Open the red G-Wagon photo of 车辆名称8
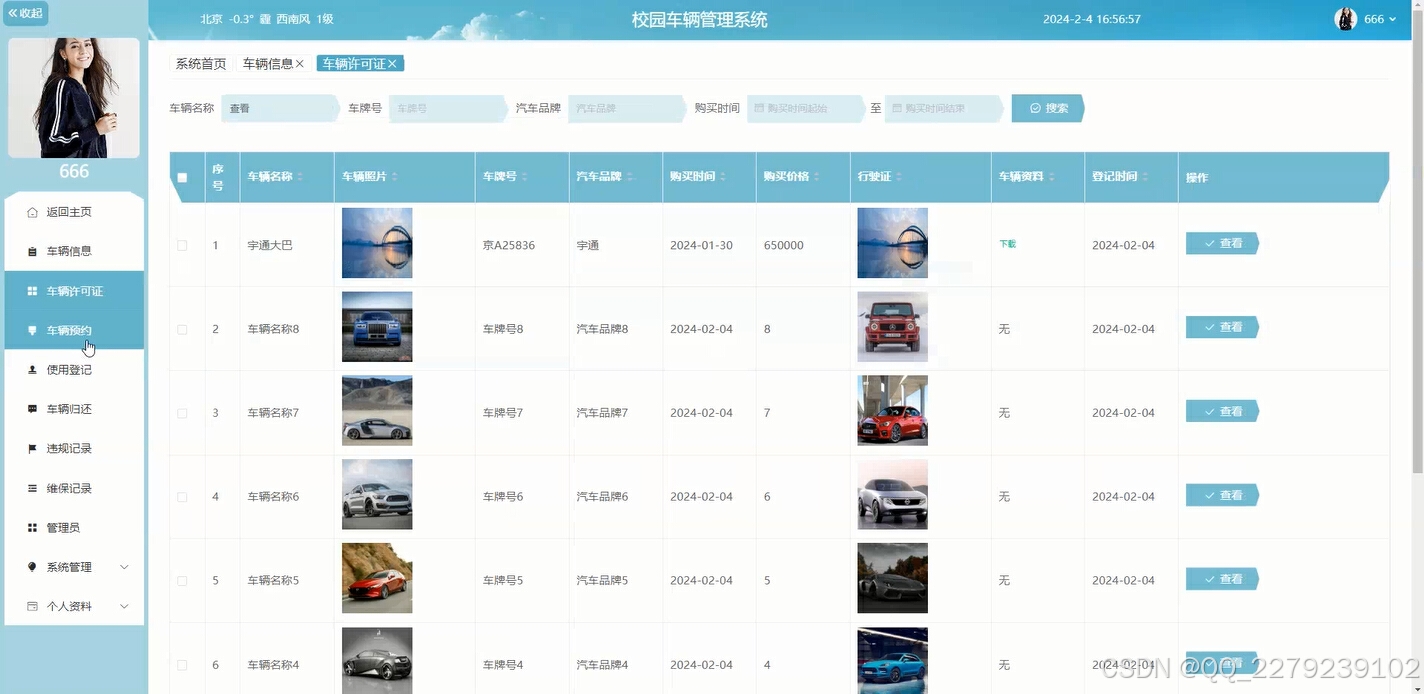 (892, 327)
